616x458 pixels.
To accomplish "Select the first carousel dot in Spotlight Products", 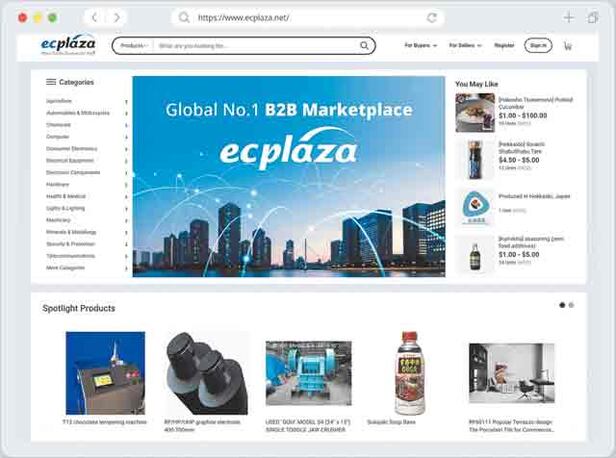I will click(x=562, y=305).
